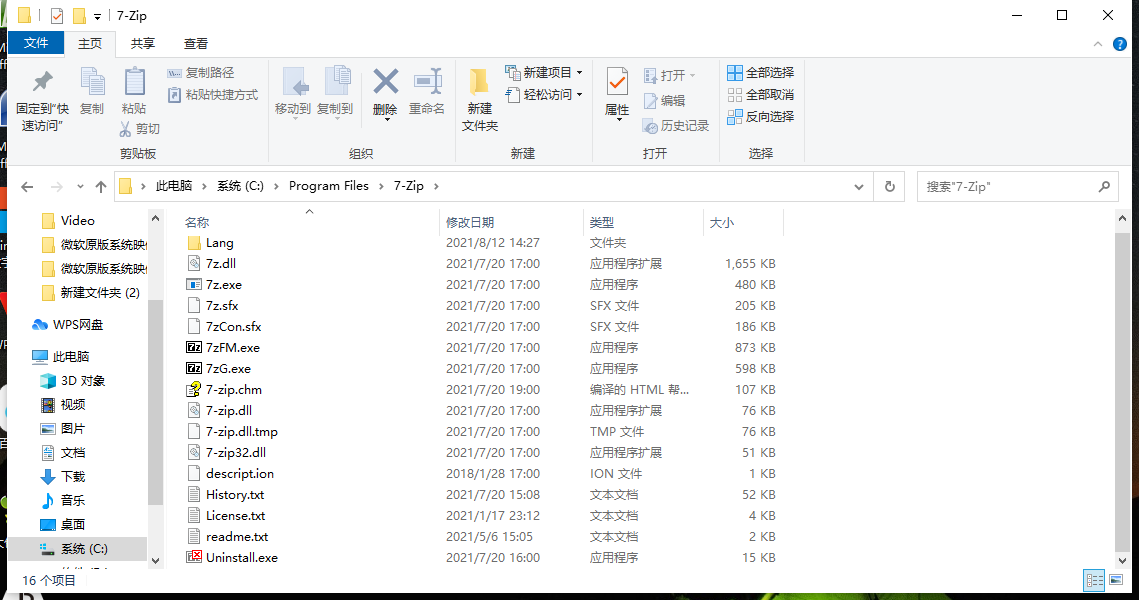This screenshot has width=1139, height=600.
Task: Sort by the Date modified column header
Action: [x=469, y=222]
